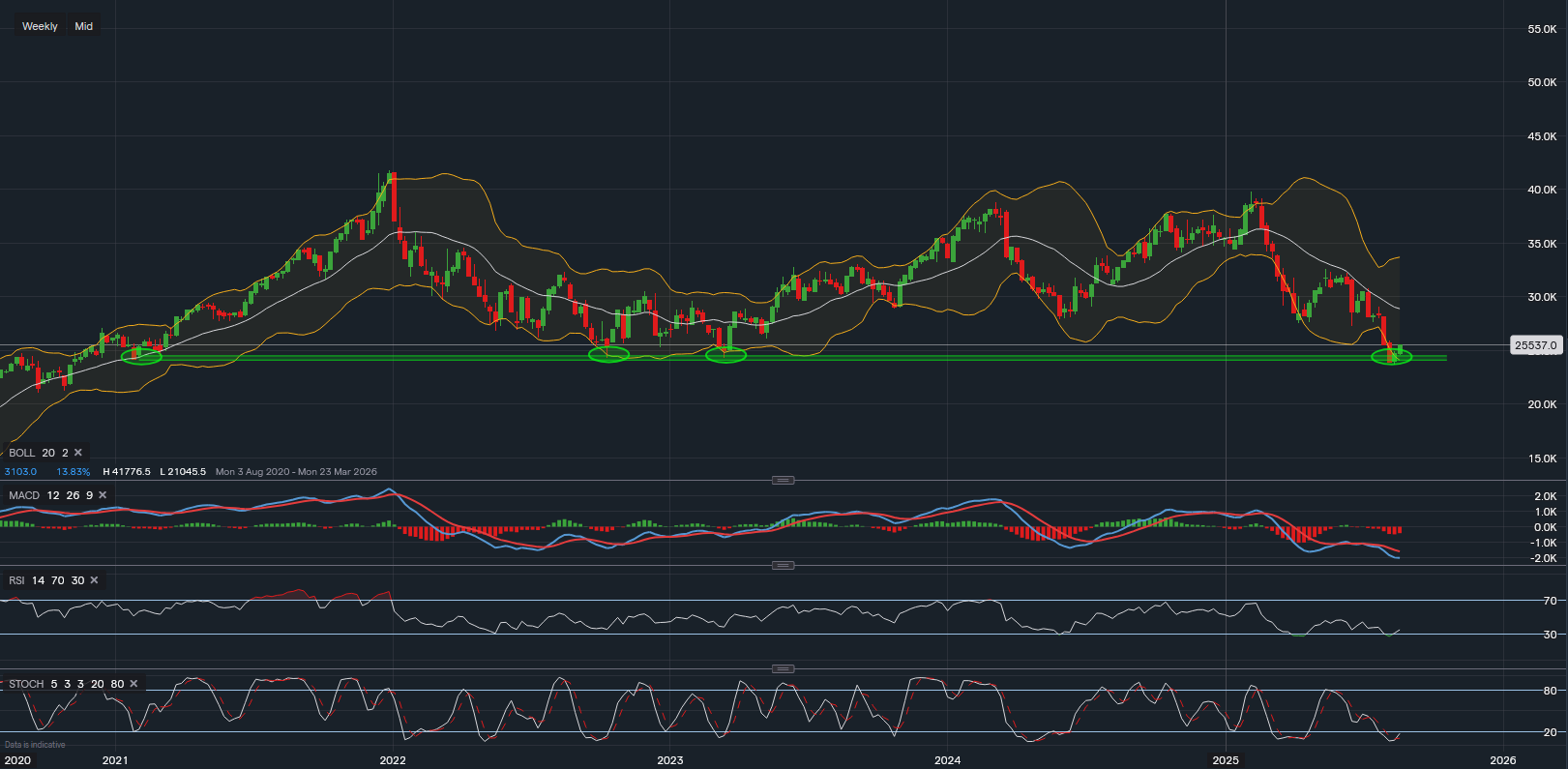The width and height of the screenshot is (1568, 769).
Task: Click resize handle between RSI and STOCH panels
Action: (784, 668)
